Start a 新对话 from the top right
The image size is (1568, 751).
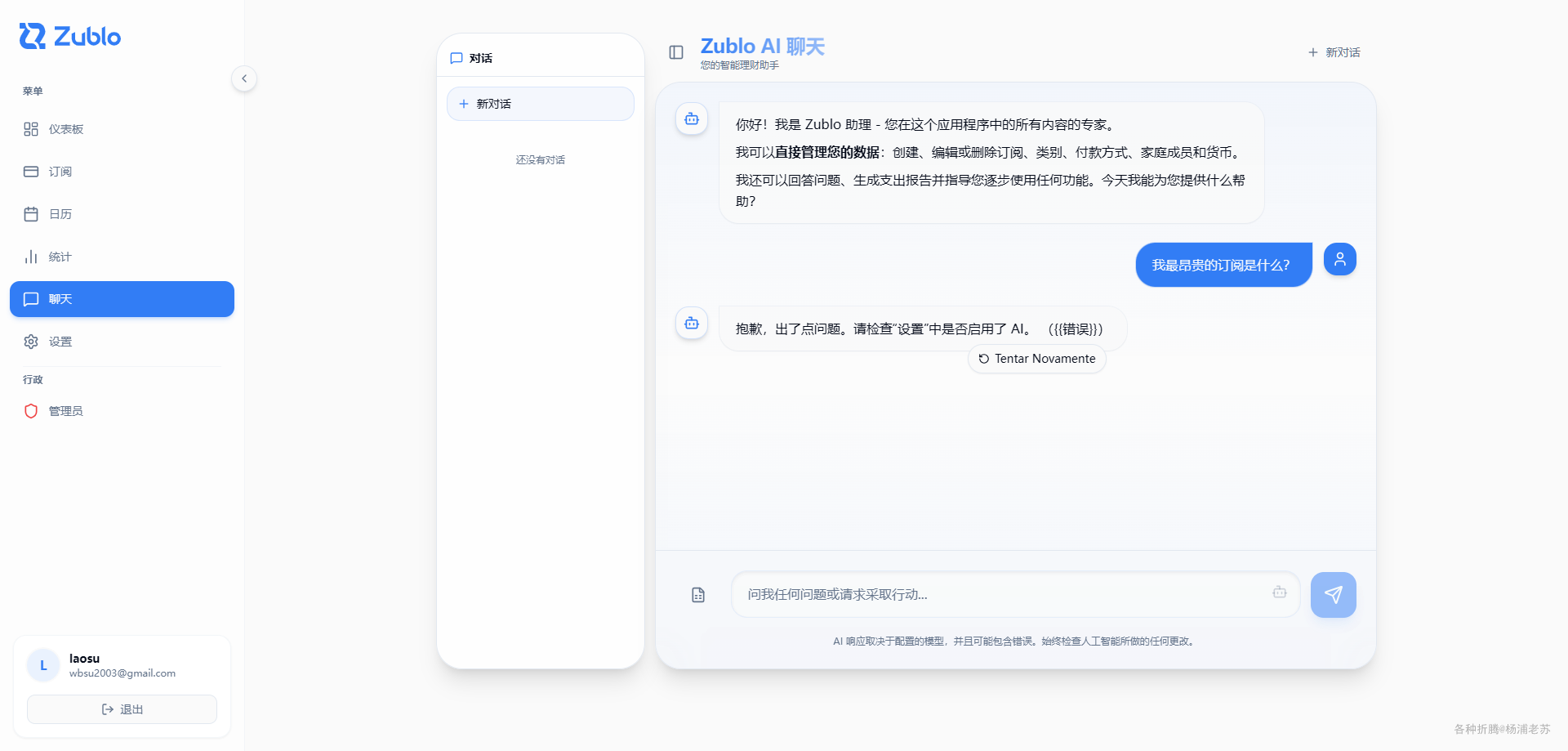click(1334, 52)
